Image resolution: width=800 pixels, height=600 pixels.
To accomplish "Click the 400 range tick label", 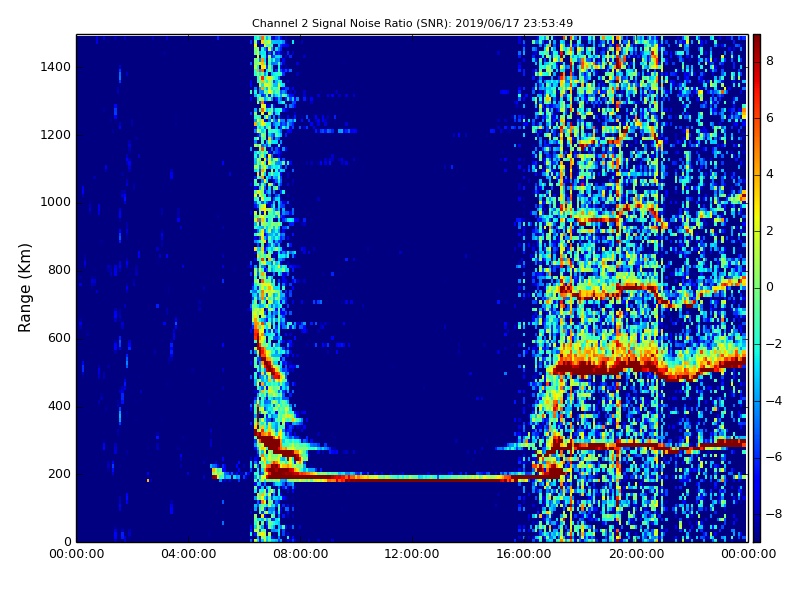I will pyautogui.click(x=59, y=406).
